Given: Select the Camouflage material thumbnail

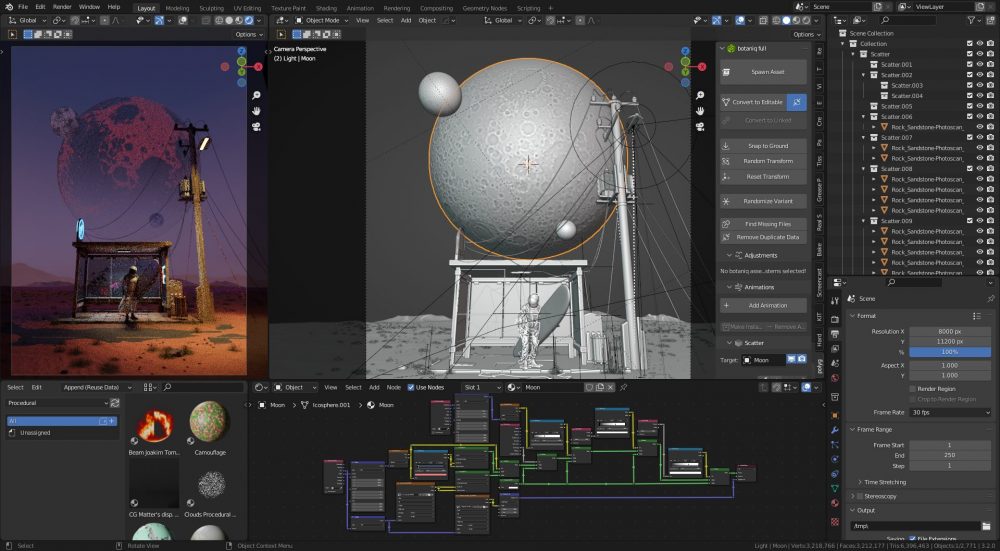Looking at the screenshot, I should [209, 422].
